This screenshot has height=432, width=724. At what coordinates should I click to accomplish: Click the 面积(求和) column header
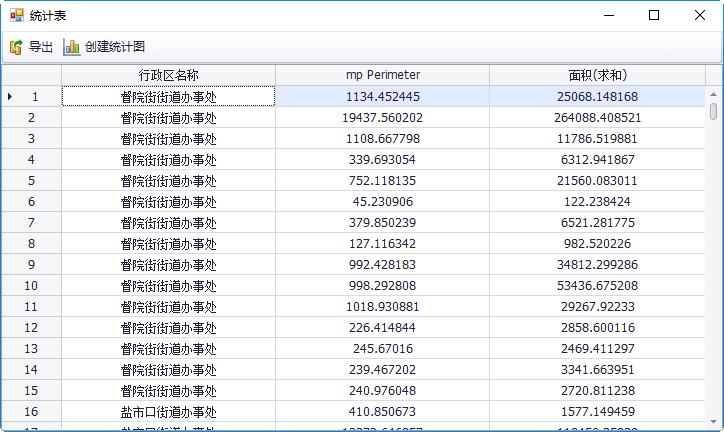click(x=597, y=75)
